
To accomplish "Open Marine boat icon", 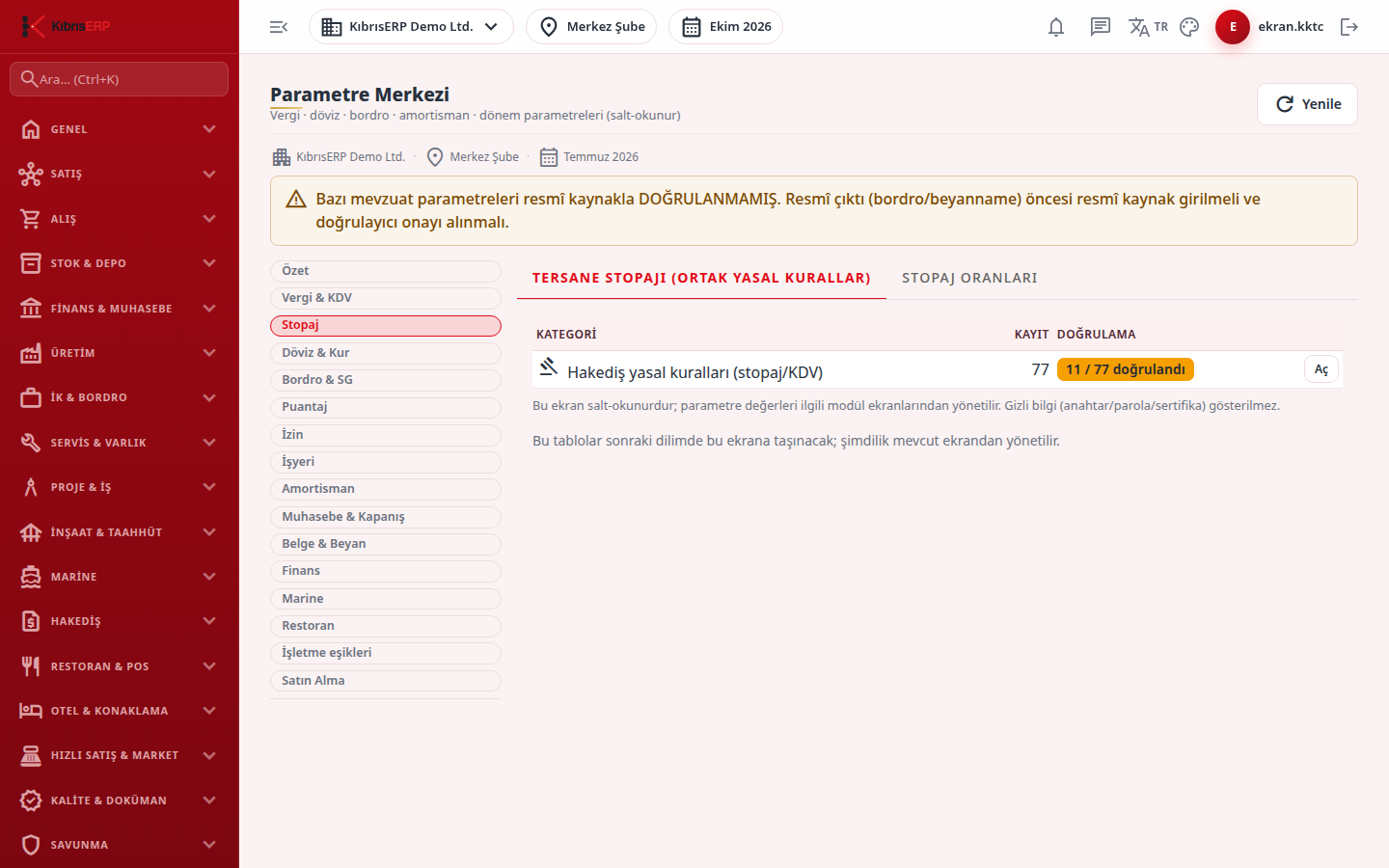I will (x=31, y=577).
